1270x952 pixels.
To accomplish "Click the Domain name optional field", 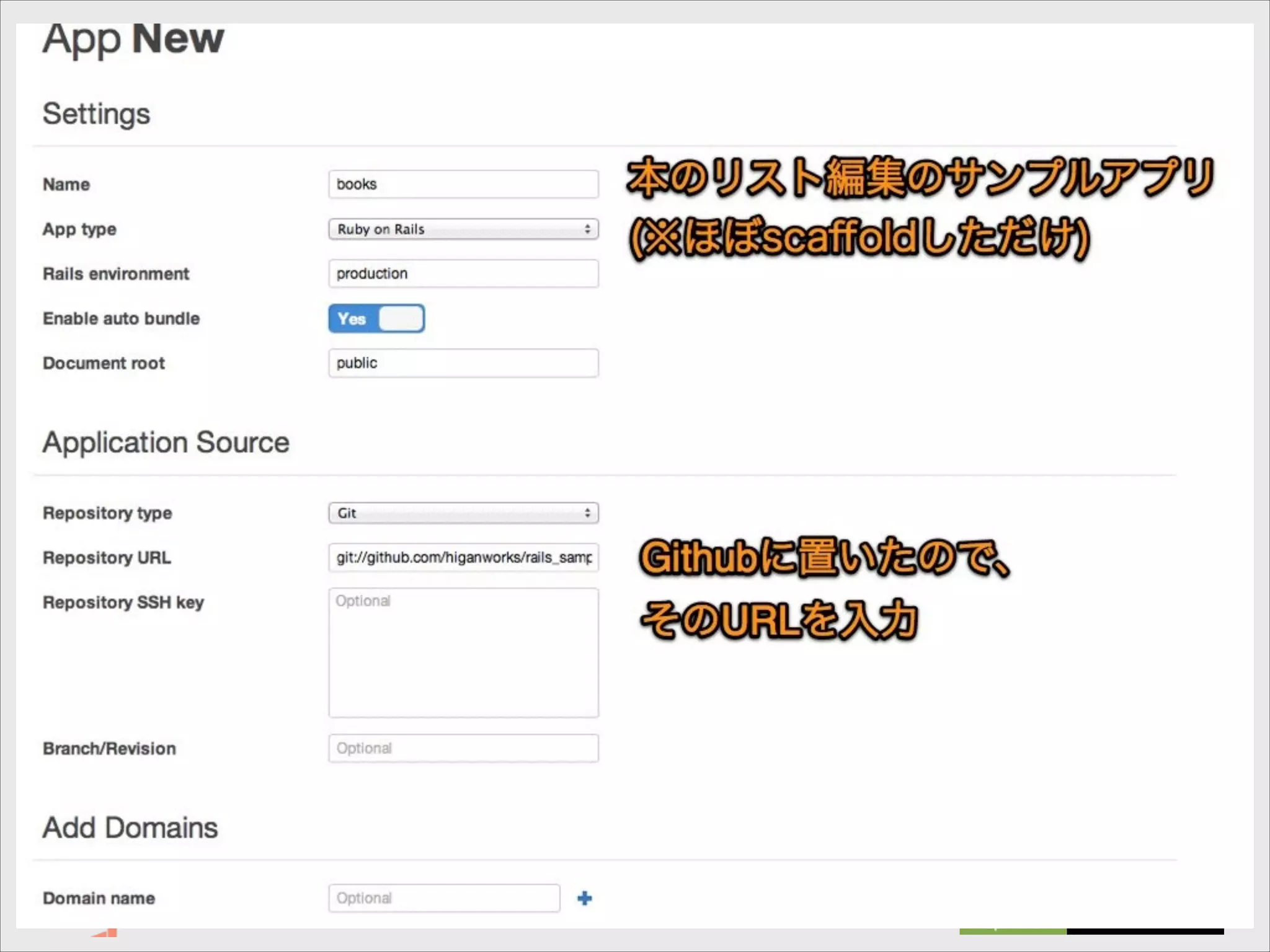I will point(443,898).
